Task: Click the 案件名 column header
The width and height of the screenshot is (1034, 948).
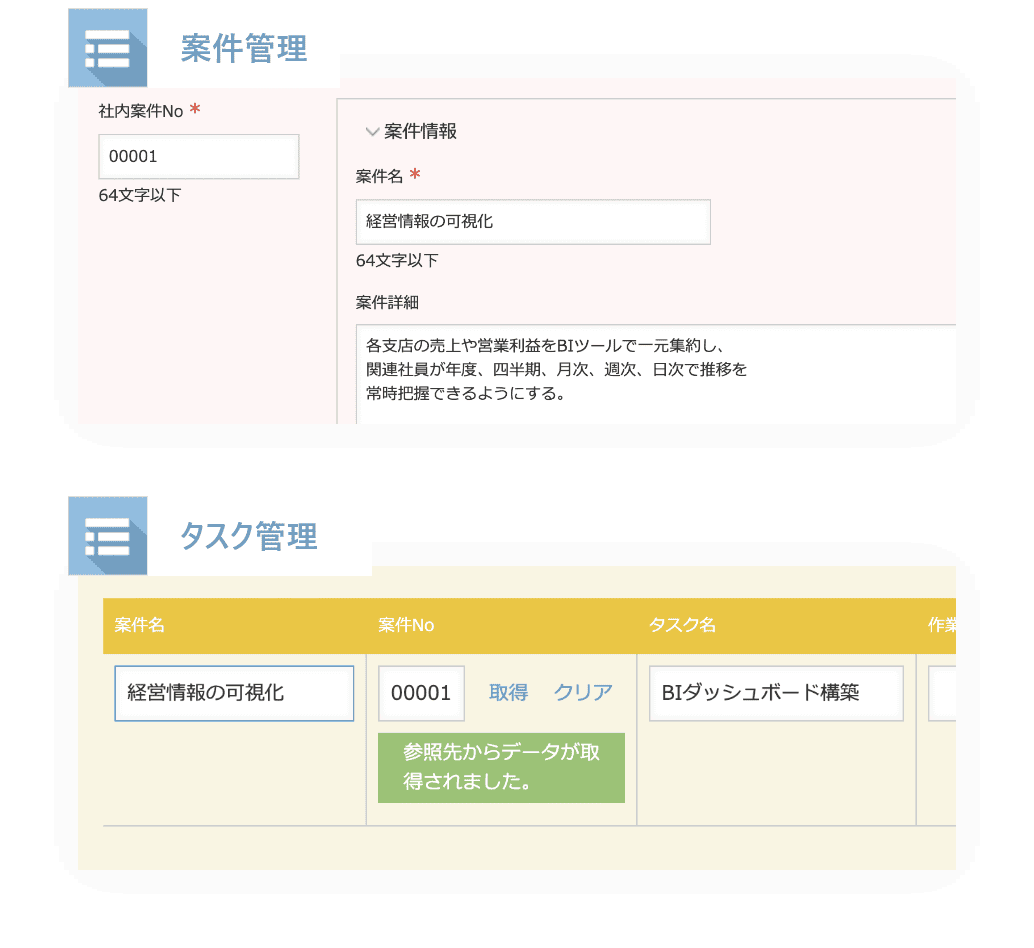Action: click(x=140, y=626)
